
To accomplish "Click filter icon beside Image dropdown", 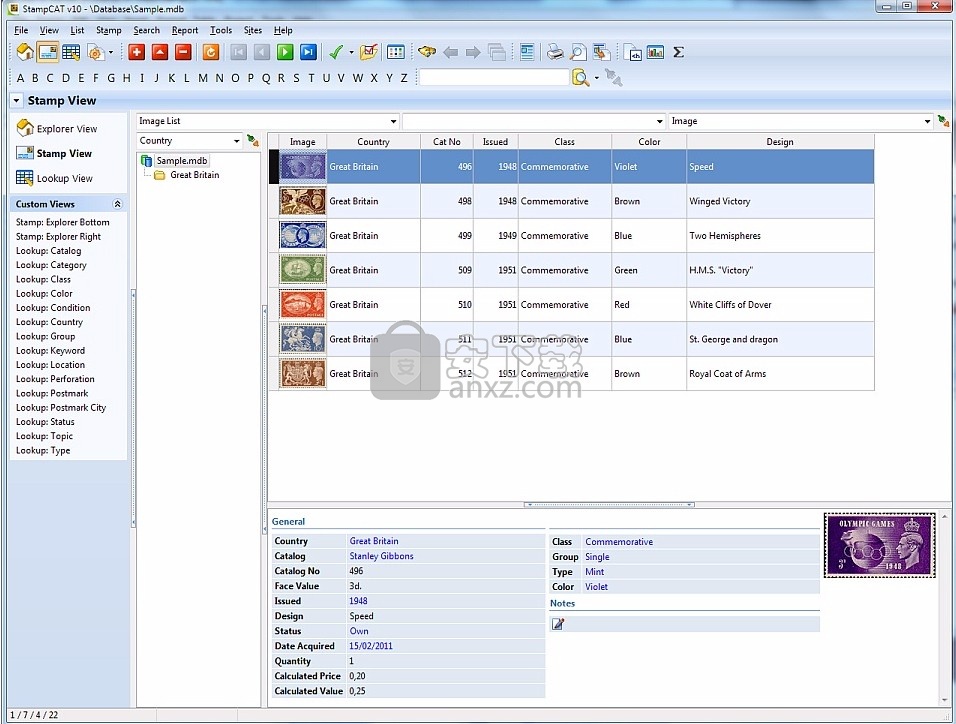I will pos(943,121).
